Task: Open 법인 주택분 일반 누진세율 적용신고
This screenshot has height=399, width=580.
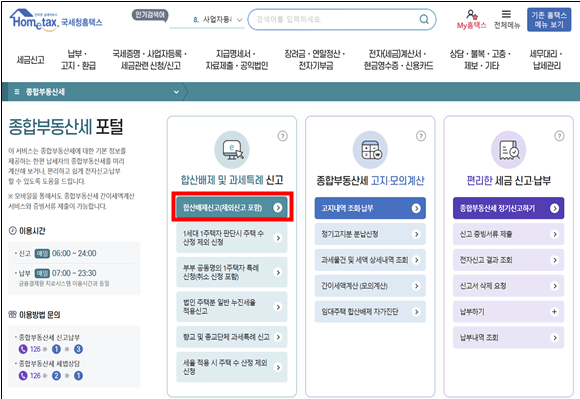Action: [x=232, y=307]
